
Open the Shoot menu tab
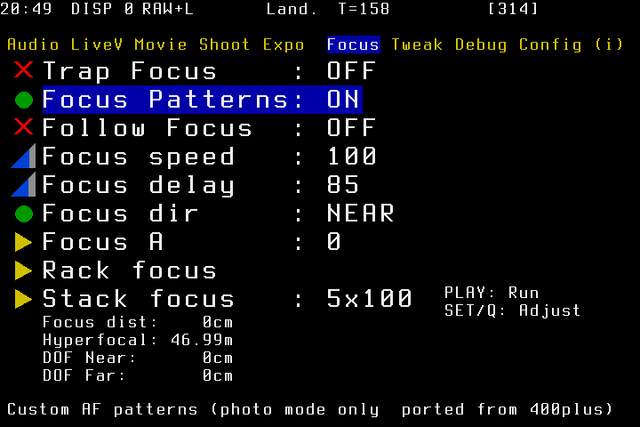[224, 44]
